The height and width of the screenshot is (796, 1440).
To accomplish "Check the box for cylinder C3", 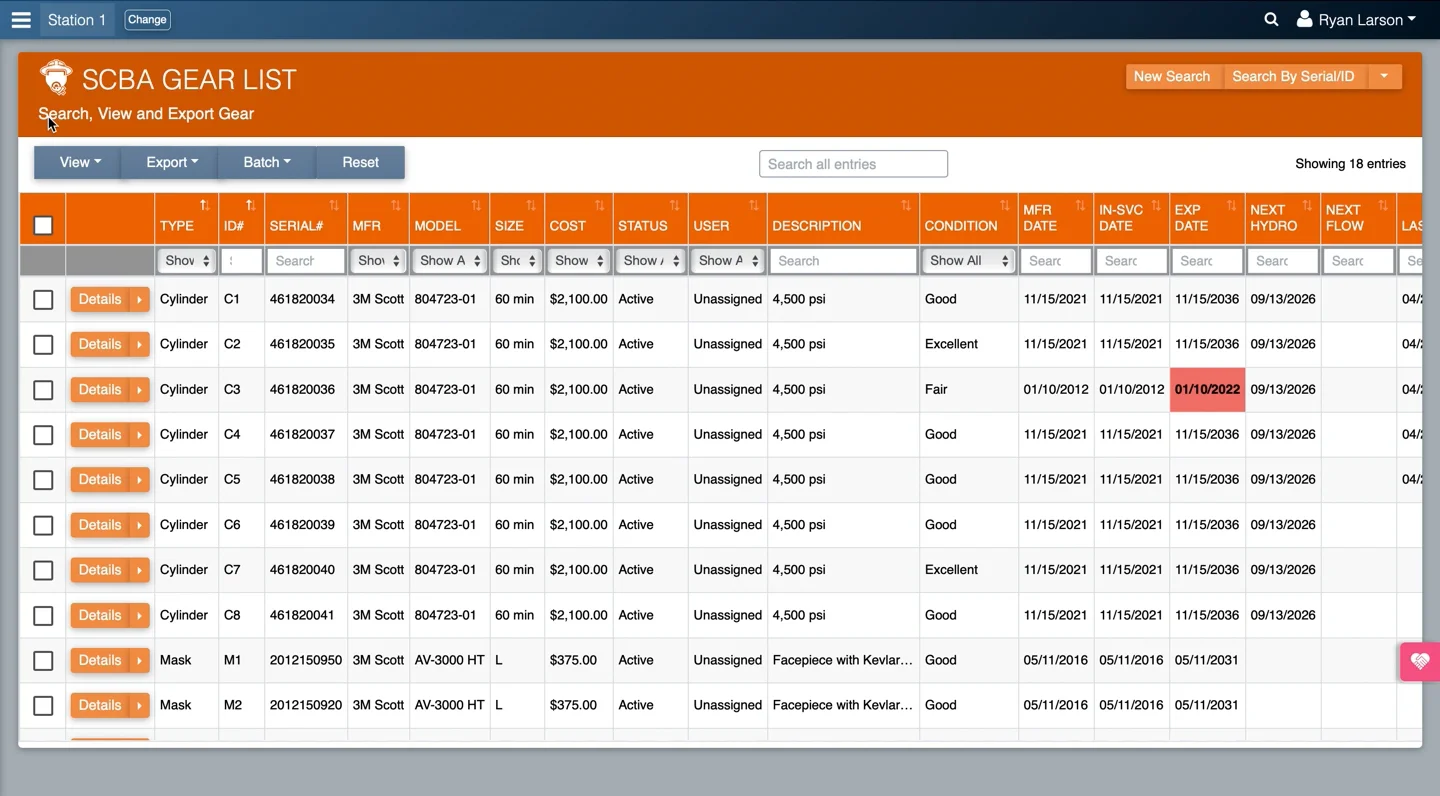I will (43, 390).
